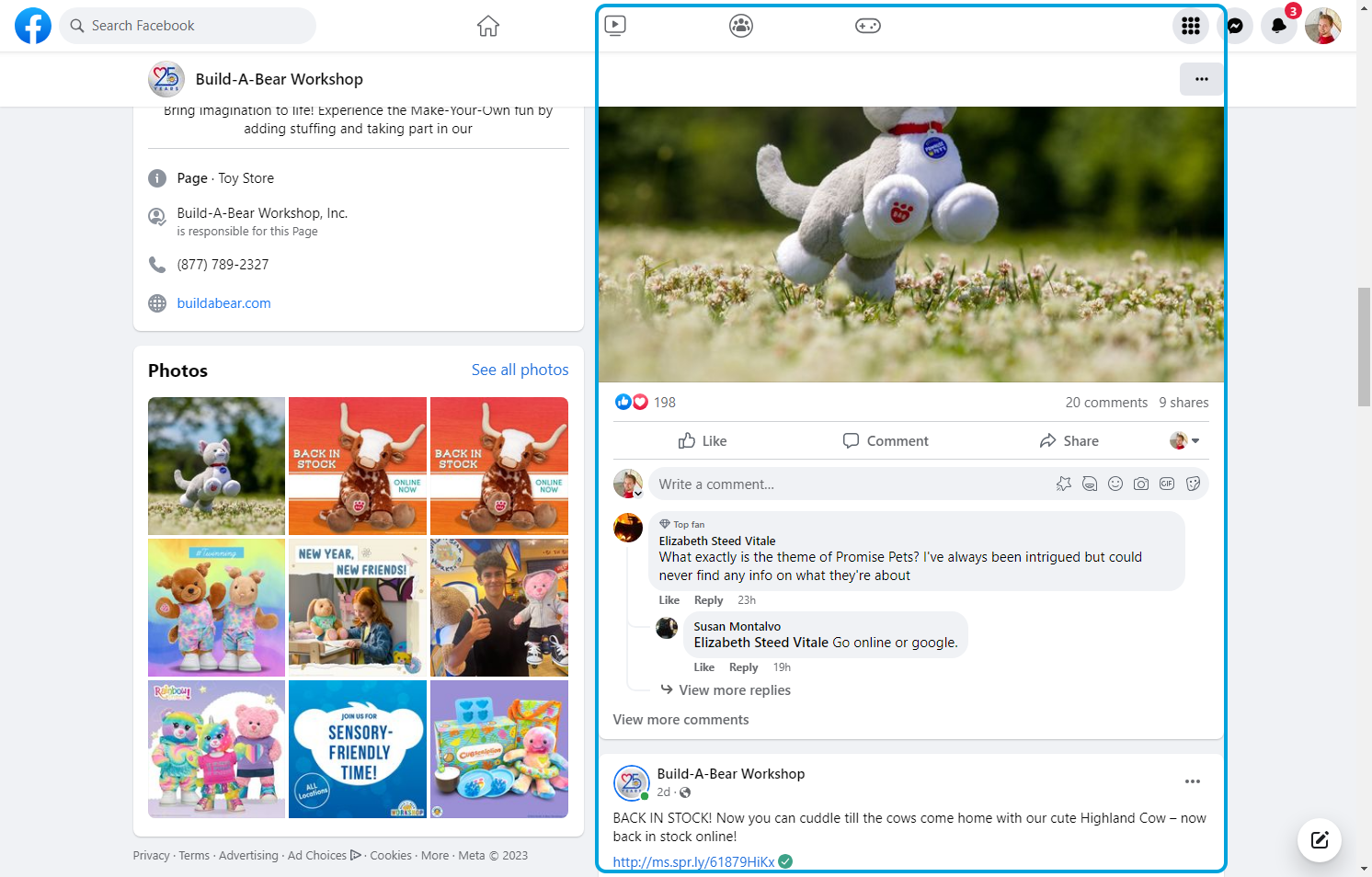Insert a GIF in comment
Image resolution: width=1372 pixels, height=877 pixels.
click(1167, 484)
